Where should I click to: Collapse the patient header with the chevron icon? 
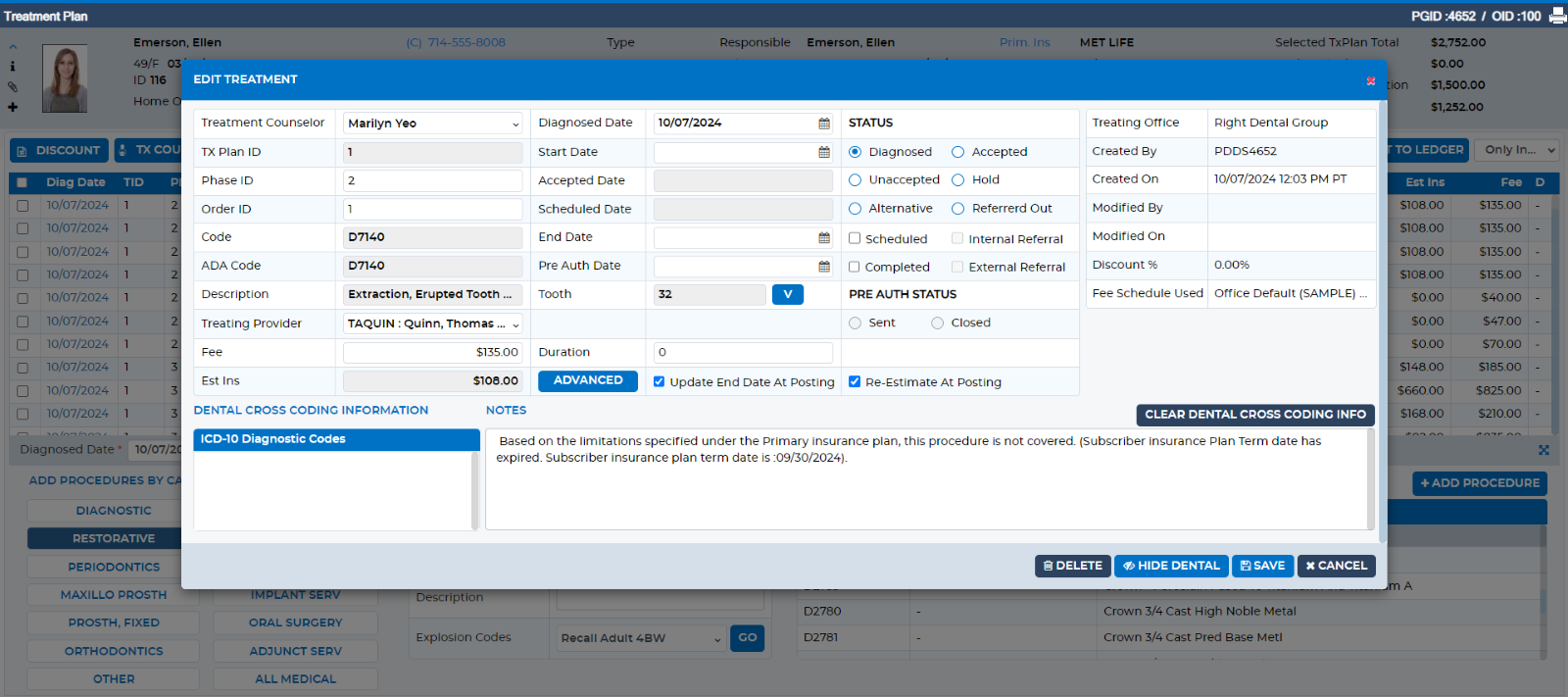[13, 46]
